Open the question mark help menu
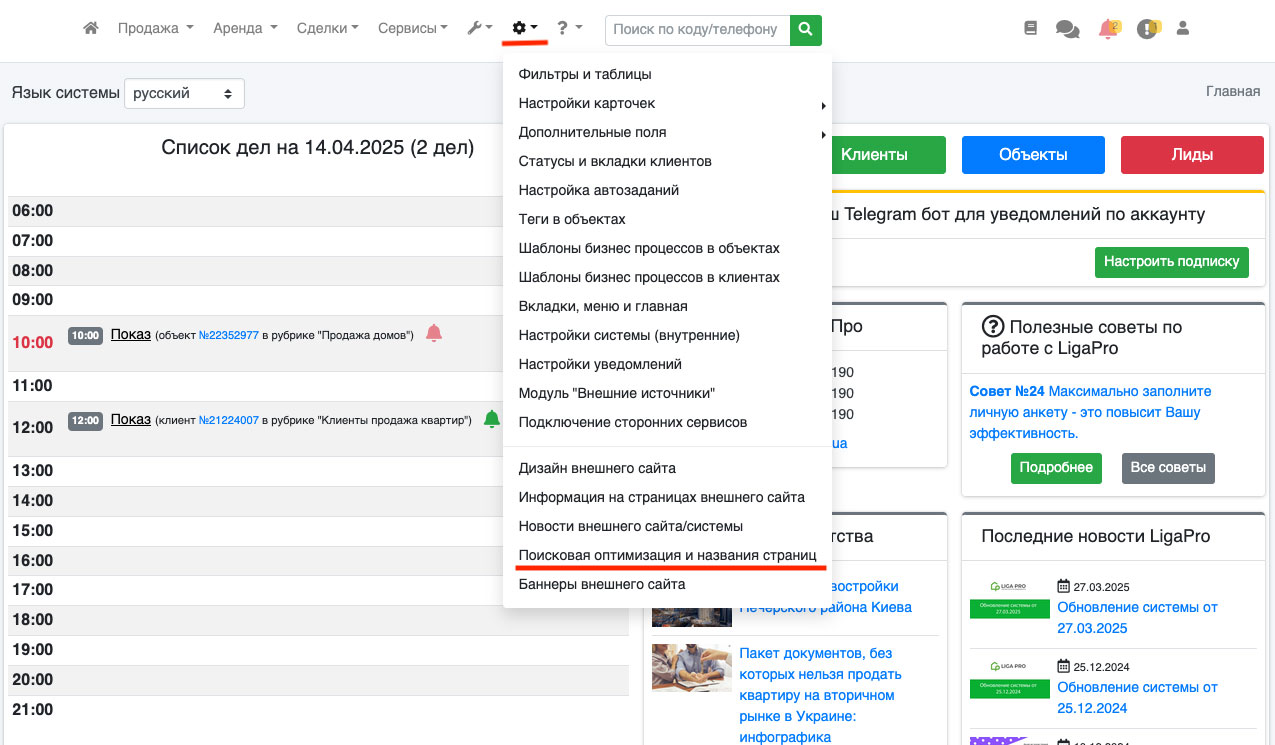1275x745 pixels. point(569,29)
